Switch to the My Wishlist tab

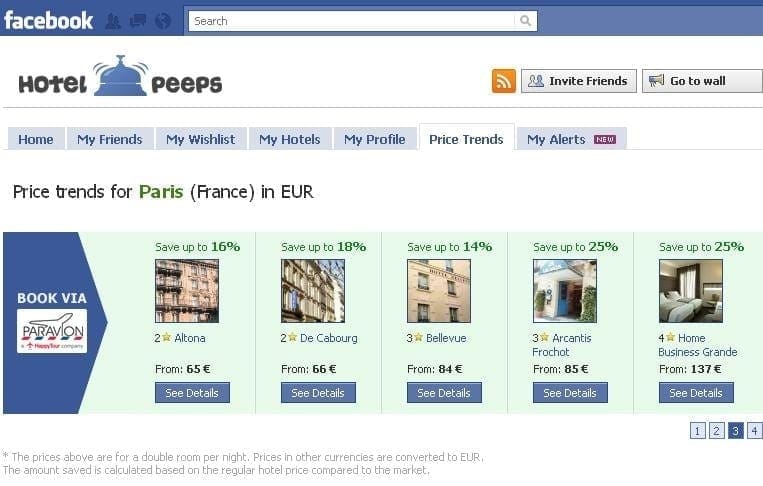(x=201, y=139)
